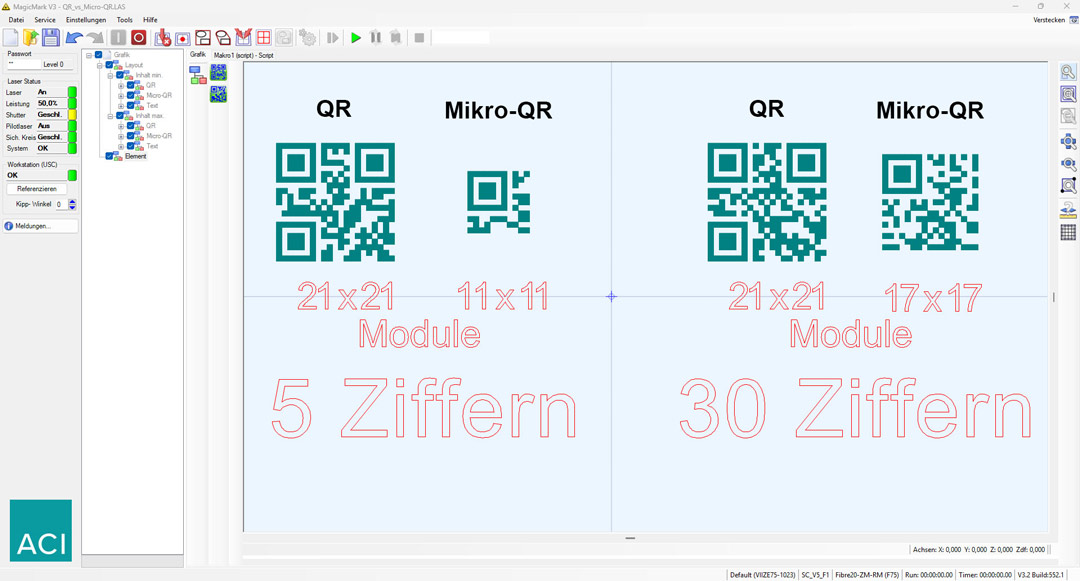Click the red M-shaped marking icon

(x=242, y=36)
